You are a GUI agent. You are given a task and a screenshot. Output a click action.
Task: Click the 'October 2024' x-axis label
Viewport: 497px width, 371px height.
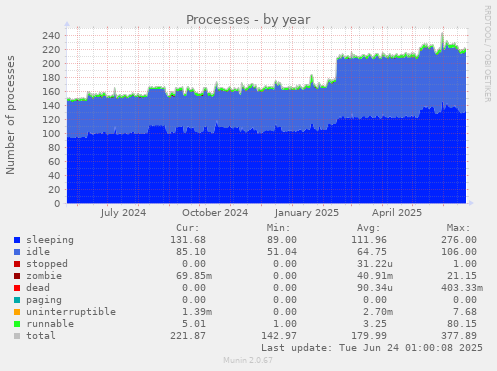coord(215,213)
